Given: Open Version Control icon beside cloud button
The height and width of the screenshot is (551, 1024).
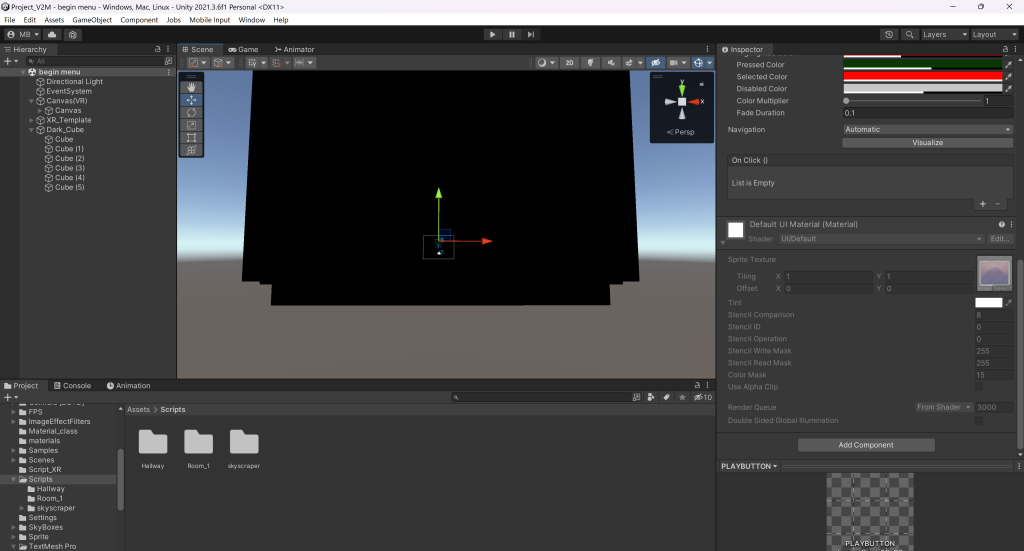Looking at the screenshot, I should pyautogui.click(x=72, y=35).
